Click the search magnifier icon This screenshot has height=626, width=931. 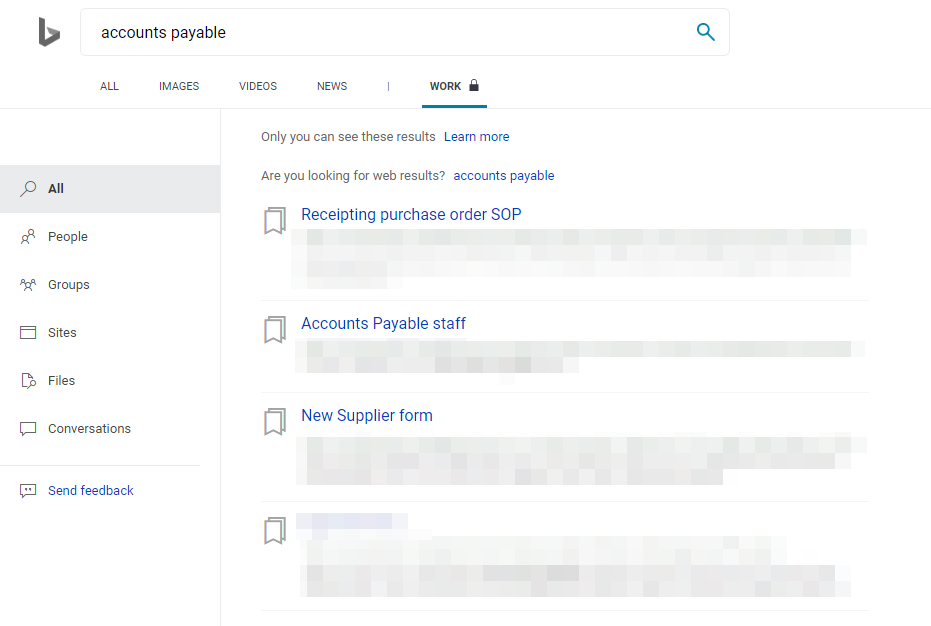705,32
